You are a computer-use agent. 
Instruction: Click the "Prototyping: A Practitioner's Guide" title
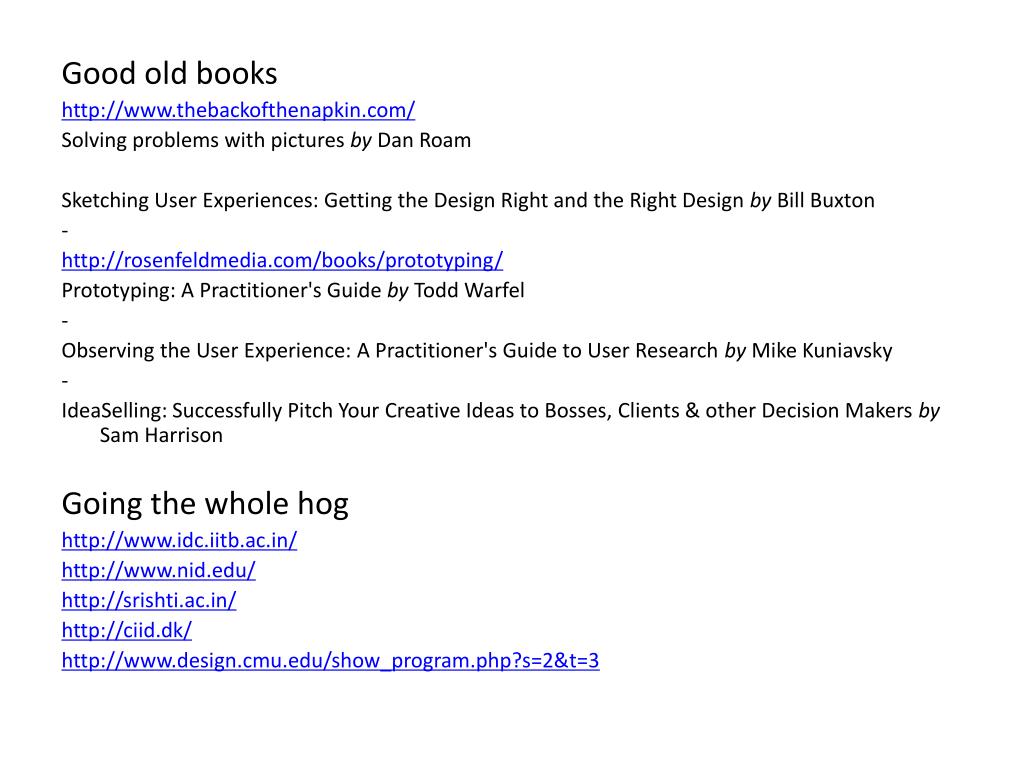(x=221, y=291)
